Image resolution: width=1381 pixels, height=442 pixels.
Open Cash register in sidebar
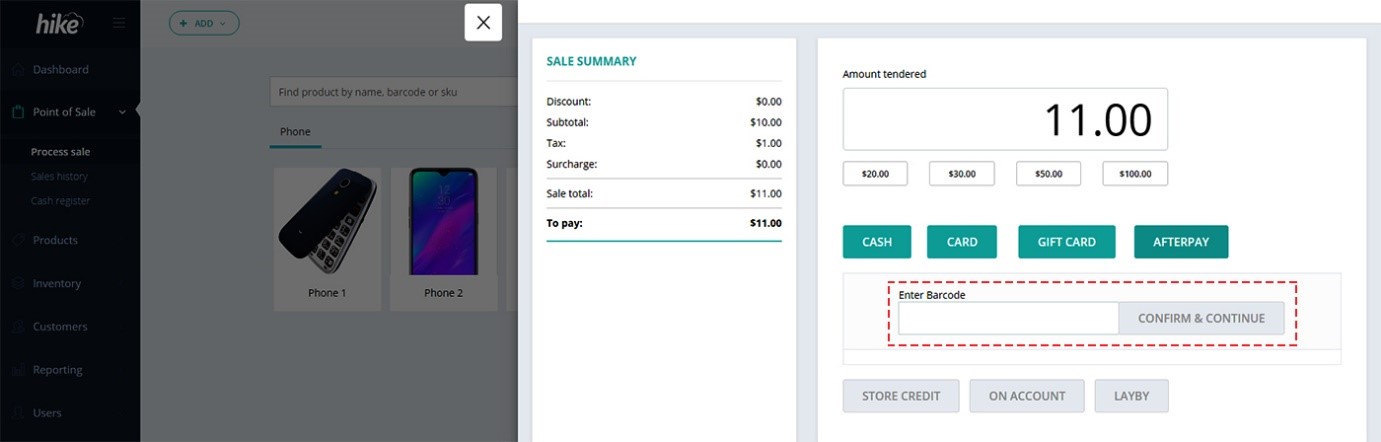[60, 201]
